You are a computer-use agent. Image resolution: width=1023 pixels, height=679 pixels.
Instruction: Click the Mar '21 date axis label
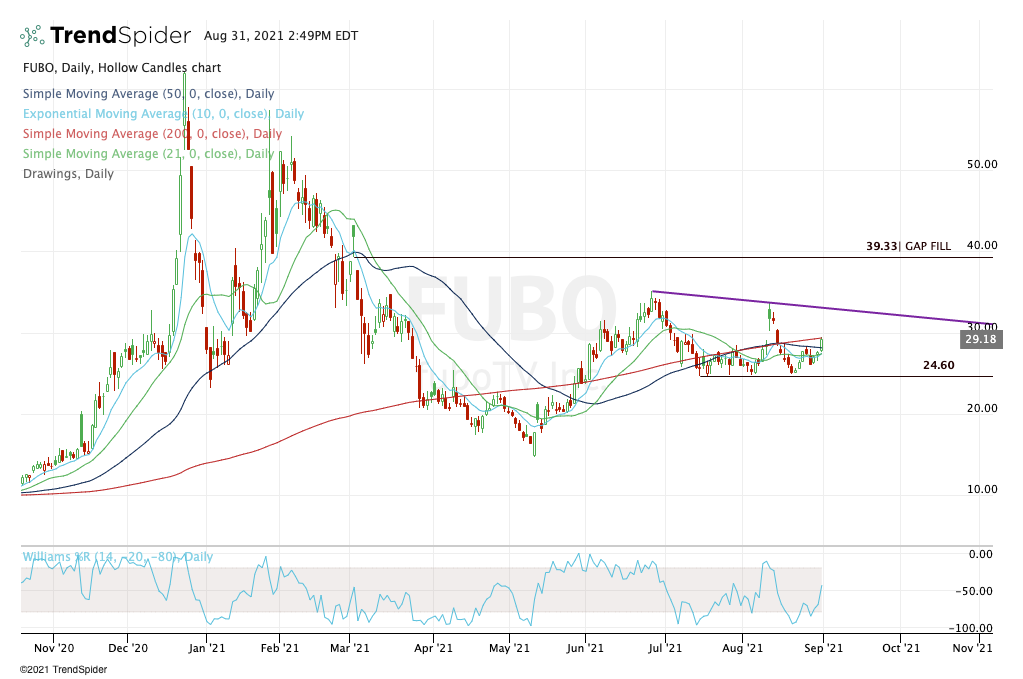click(350, 648)
